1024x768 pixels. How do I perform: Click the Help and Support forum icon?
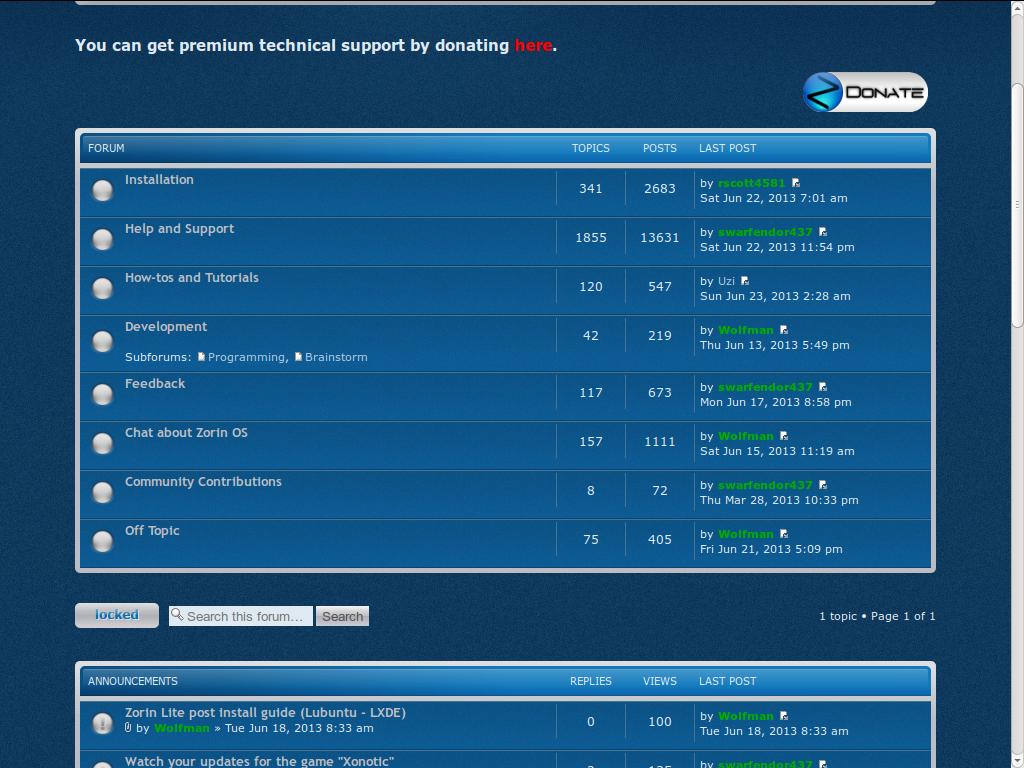[x=102, y=239]
